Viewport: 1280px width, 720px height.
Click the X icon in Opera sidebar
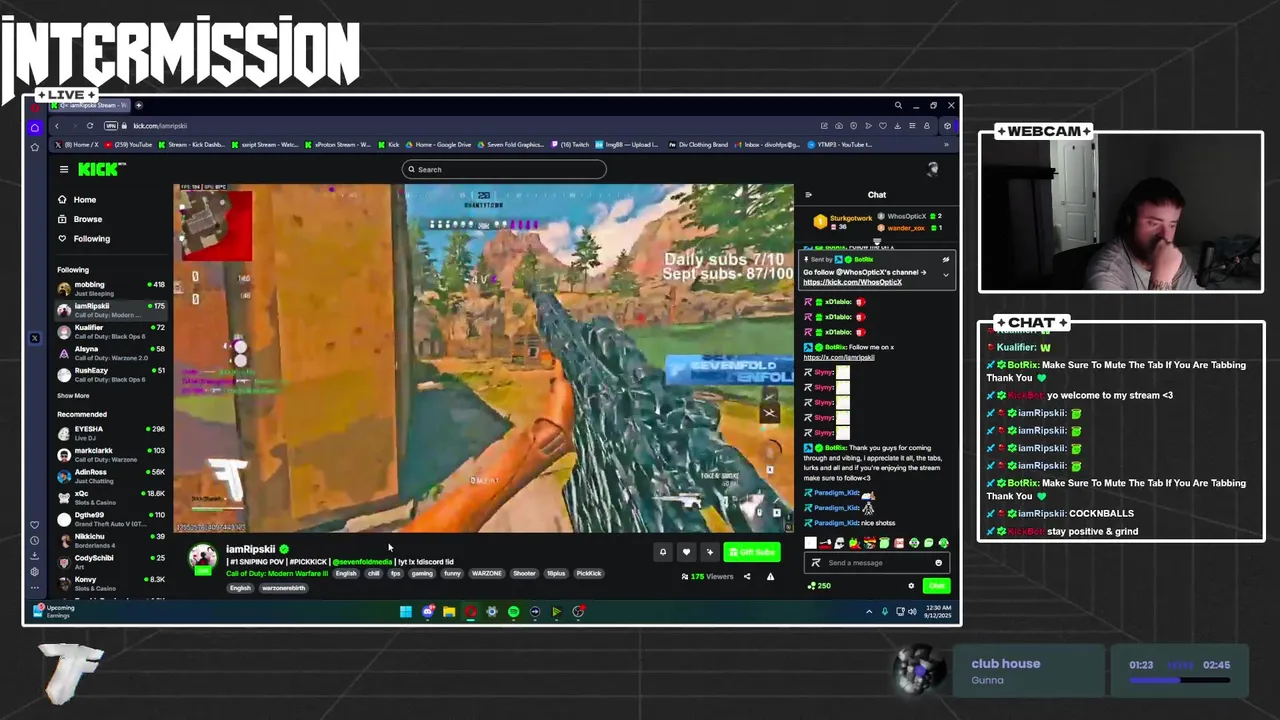35,338
